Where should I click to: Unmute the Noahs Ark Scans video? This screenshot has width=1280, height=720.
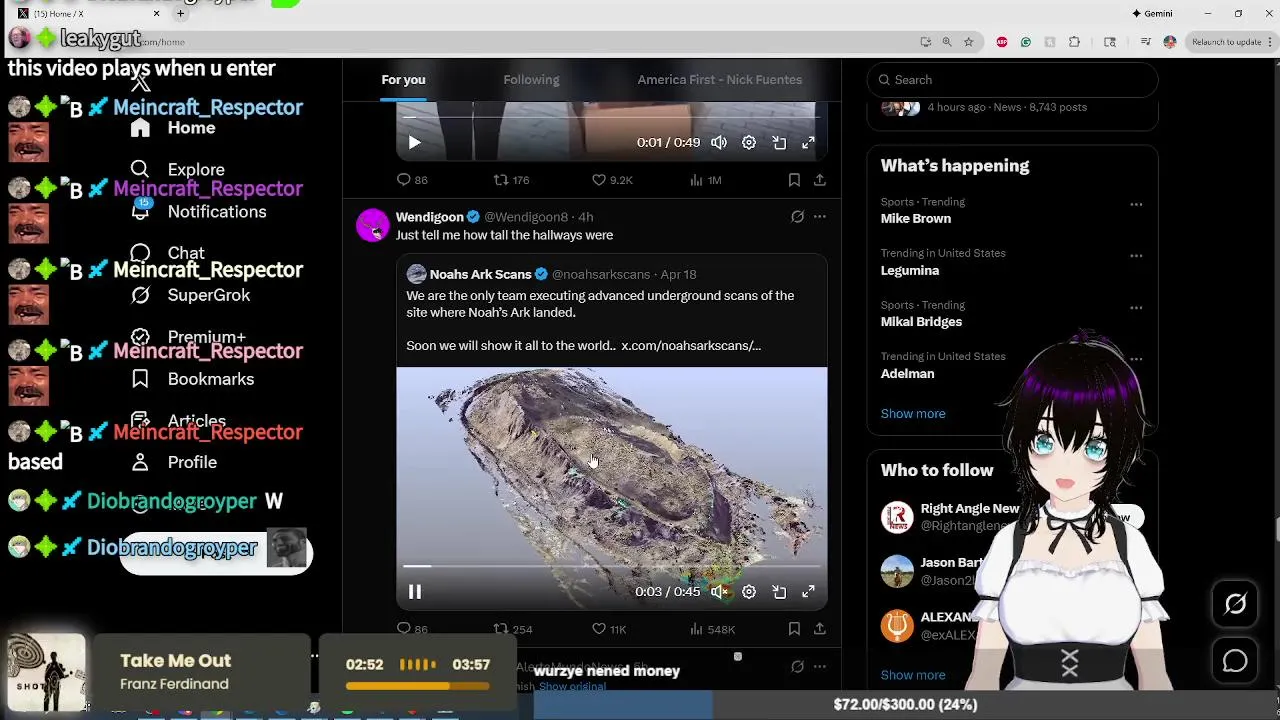[719, 592]
